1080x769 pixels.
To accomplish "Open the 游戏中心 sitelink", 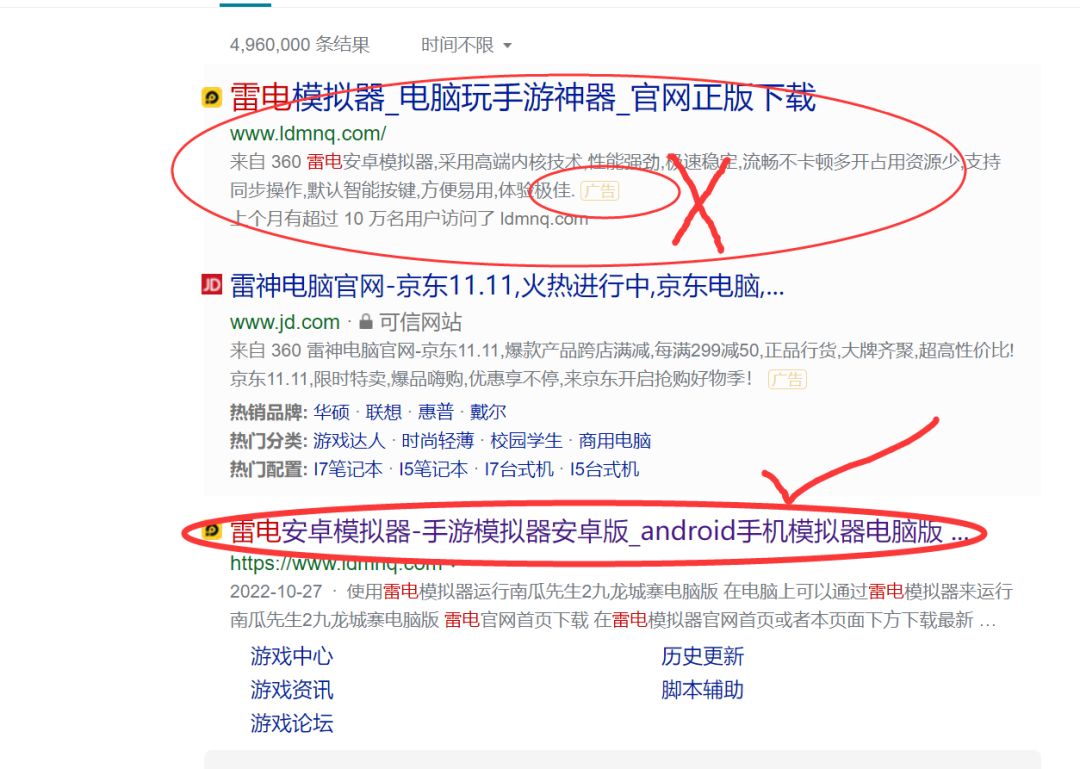I will [292, 656].
